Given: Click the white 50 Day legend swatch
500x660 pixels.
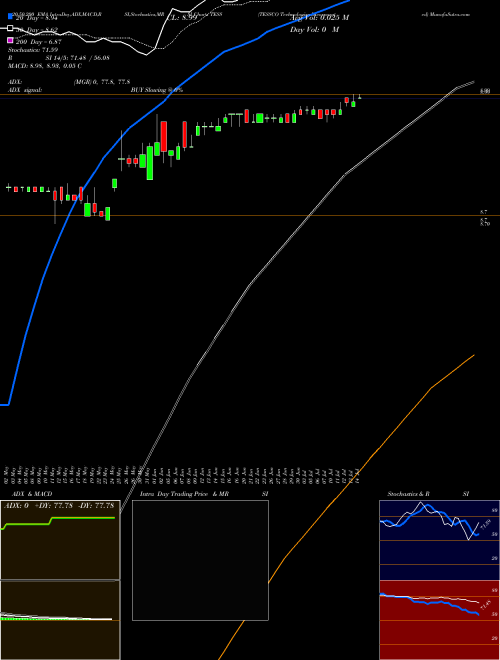Looking at the screenshot, I should click(11, 29).
